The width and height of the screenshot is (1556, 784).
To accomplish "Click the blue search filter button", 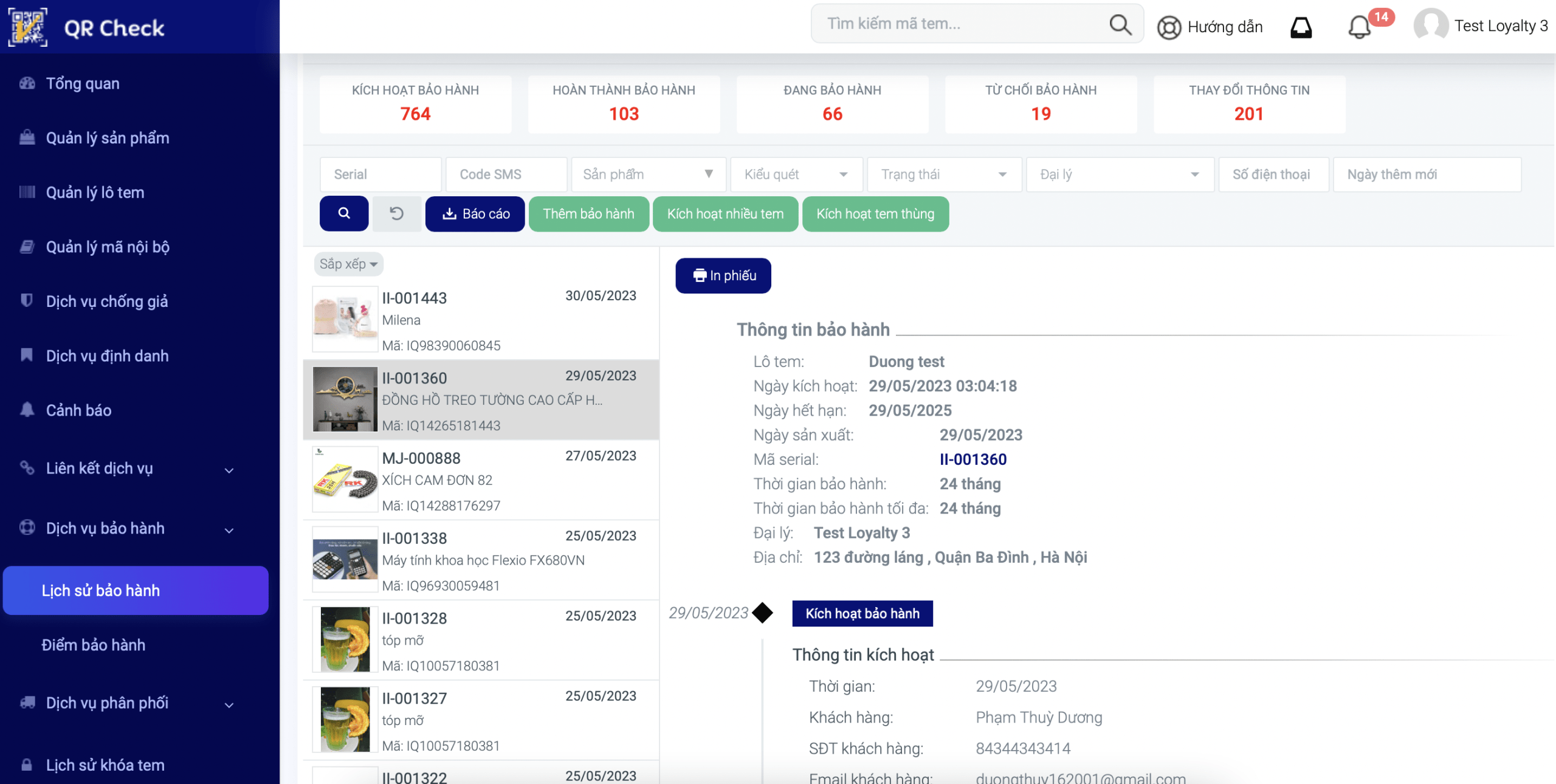I will (x=344, y=213).
